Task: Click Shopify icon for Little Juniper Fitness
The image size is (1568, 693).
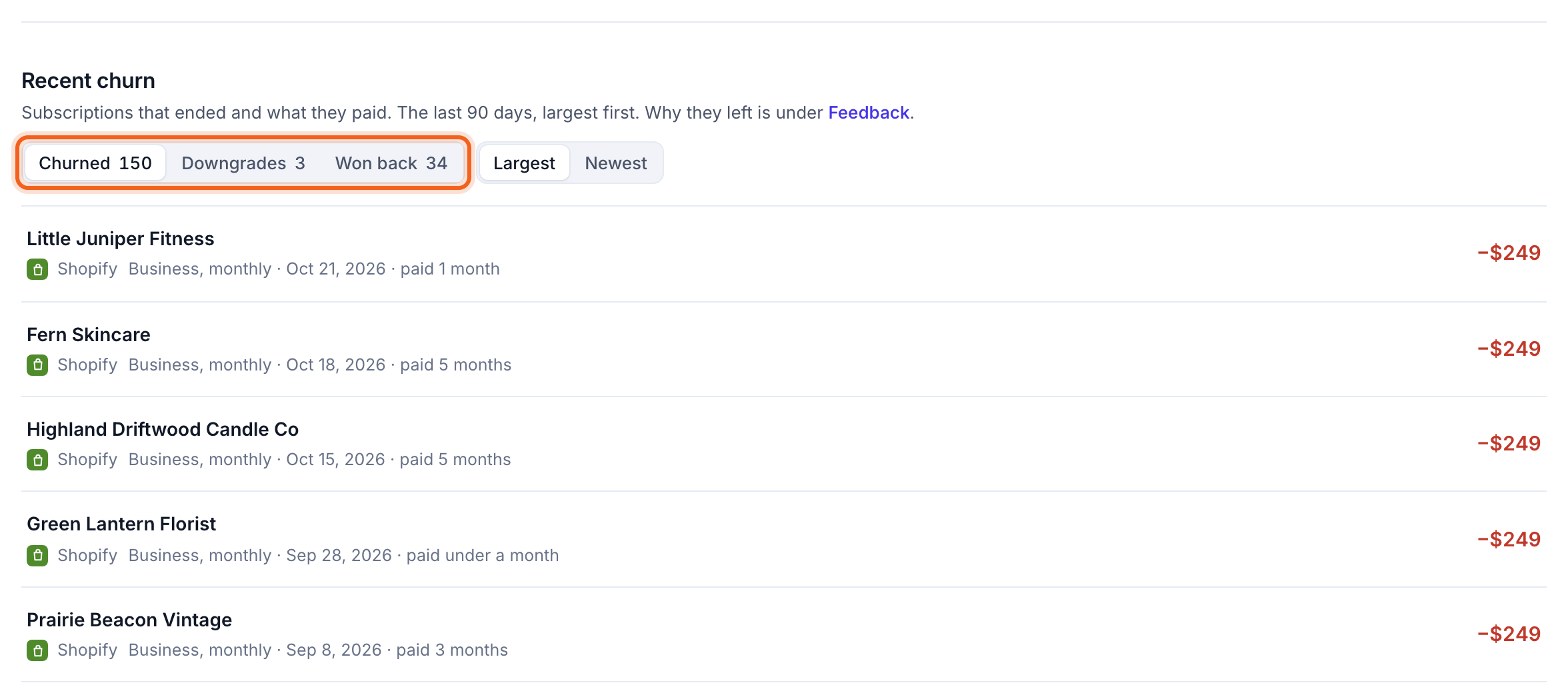Action: pyautogui.click(x=37, y=269)
